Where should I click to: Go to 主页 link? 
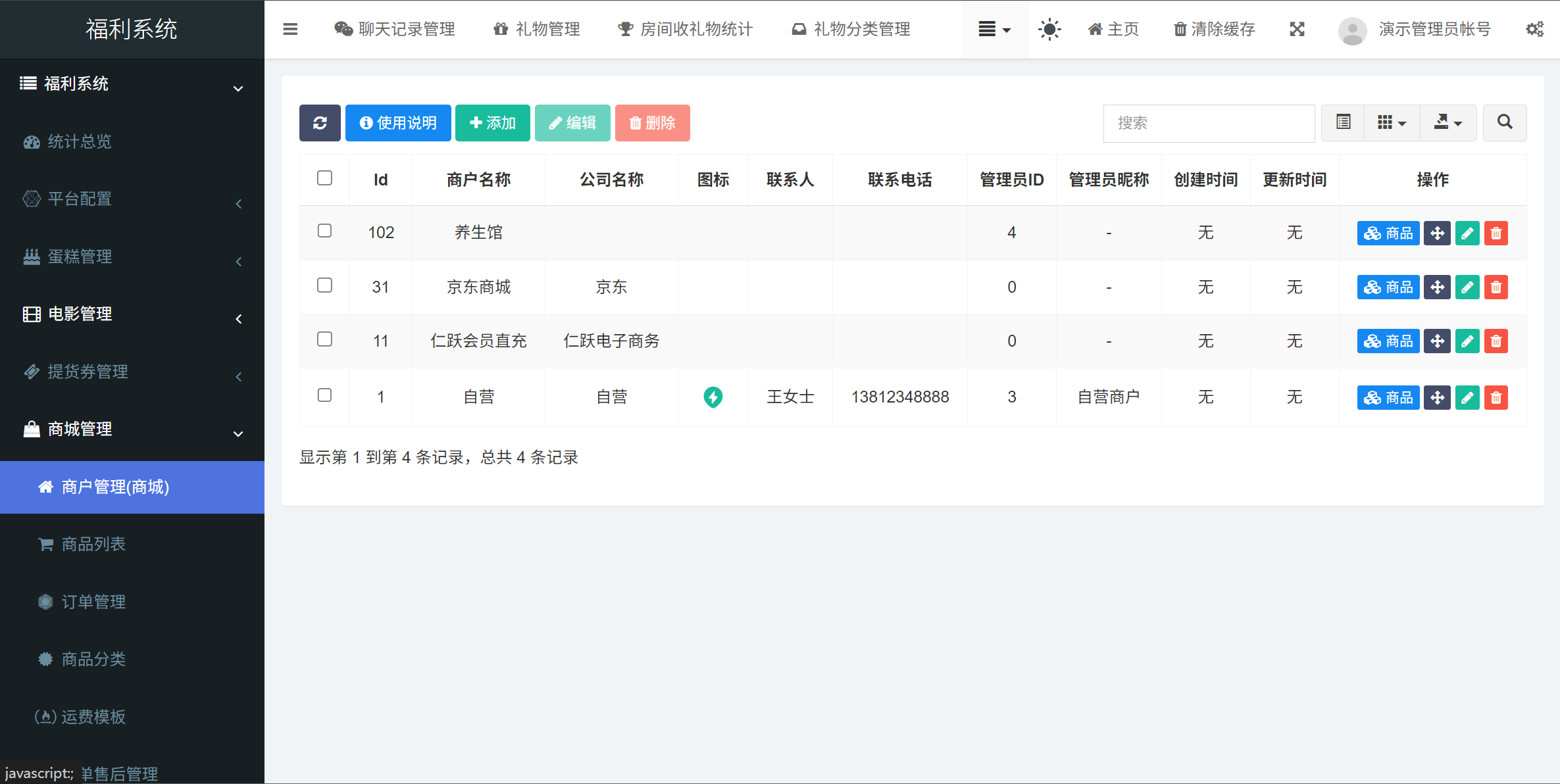tap(1113, 29)
